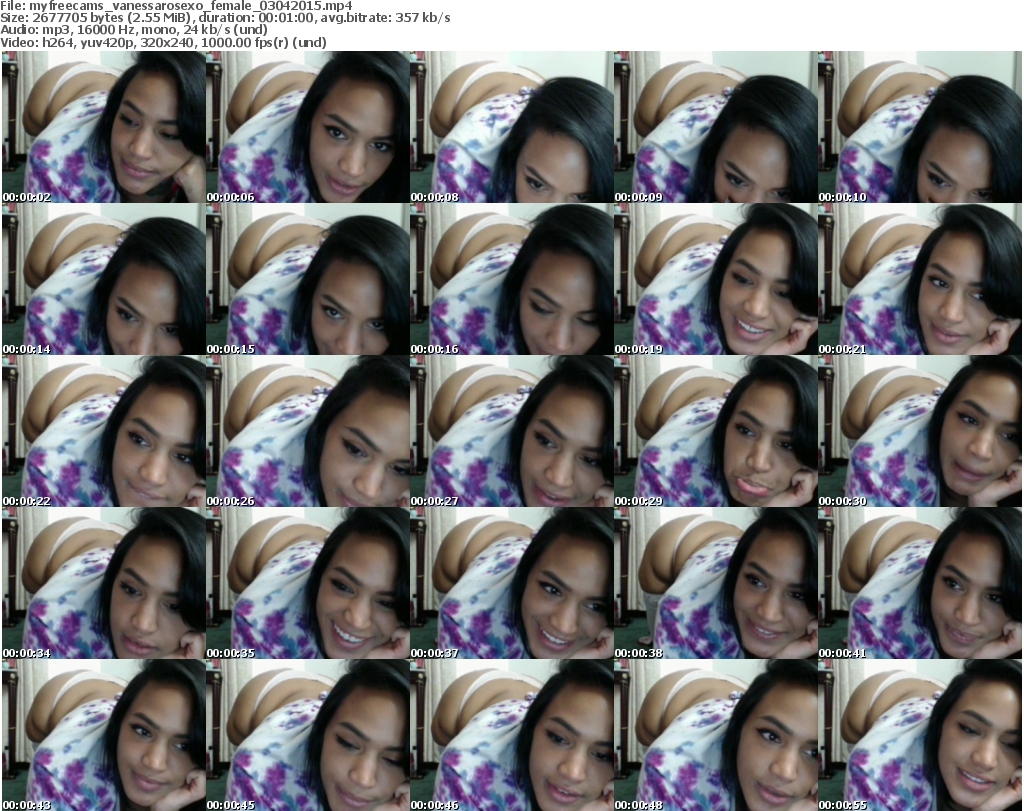This screenshot has width=1024, height=811.
Task: Click the 00:00:19 timestamp label
Action: (639, 349)
